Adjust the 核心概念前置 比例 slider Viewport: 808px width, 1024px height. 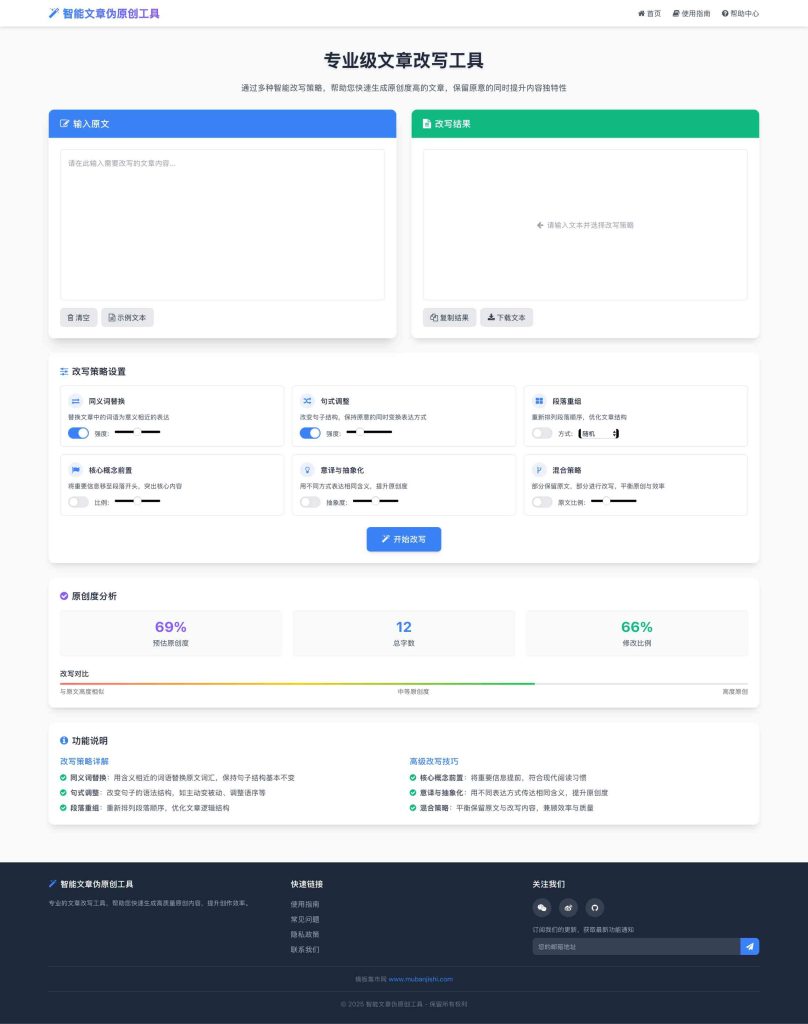137,501
